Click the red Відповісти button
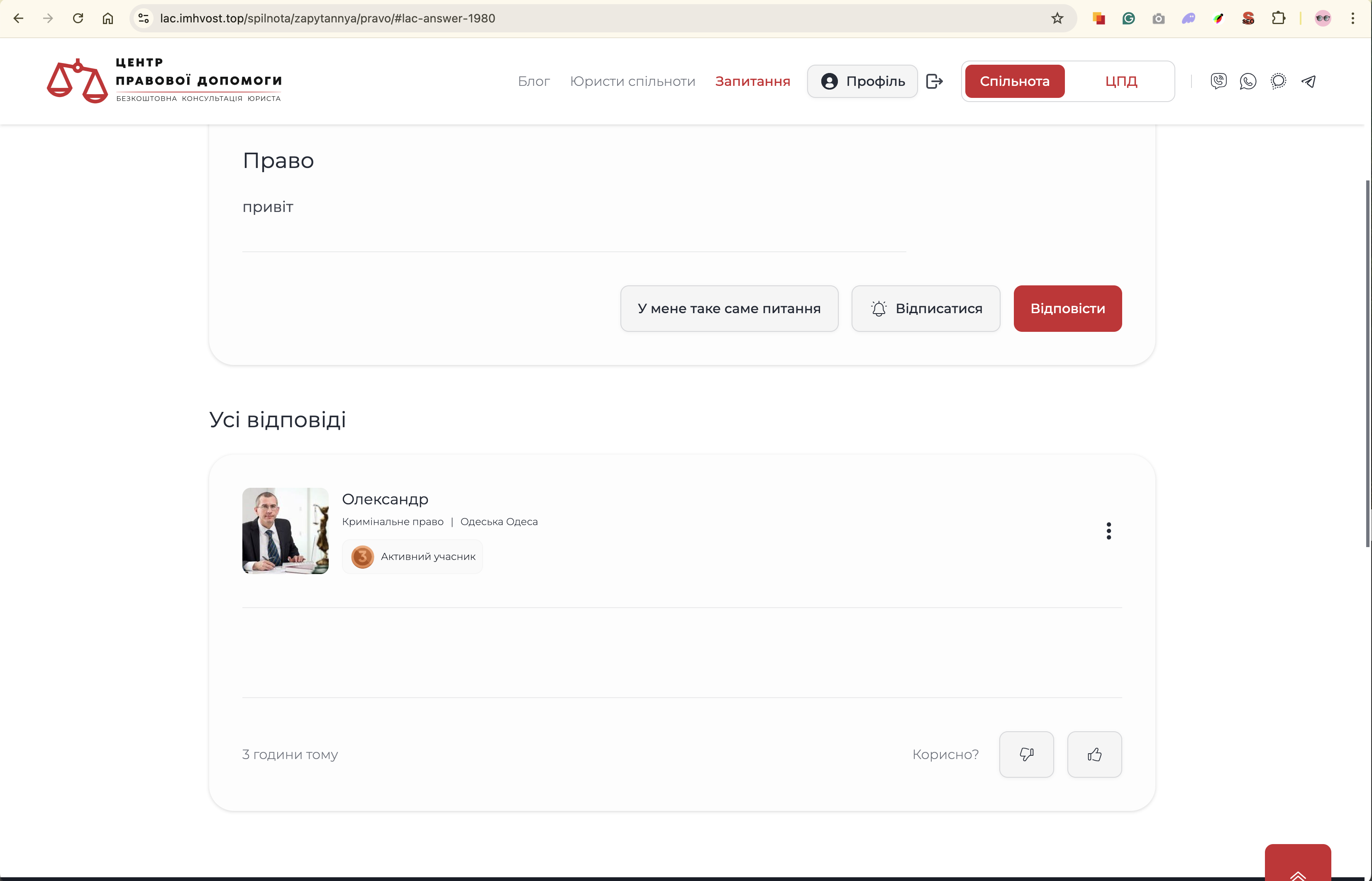 1067,308
